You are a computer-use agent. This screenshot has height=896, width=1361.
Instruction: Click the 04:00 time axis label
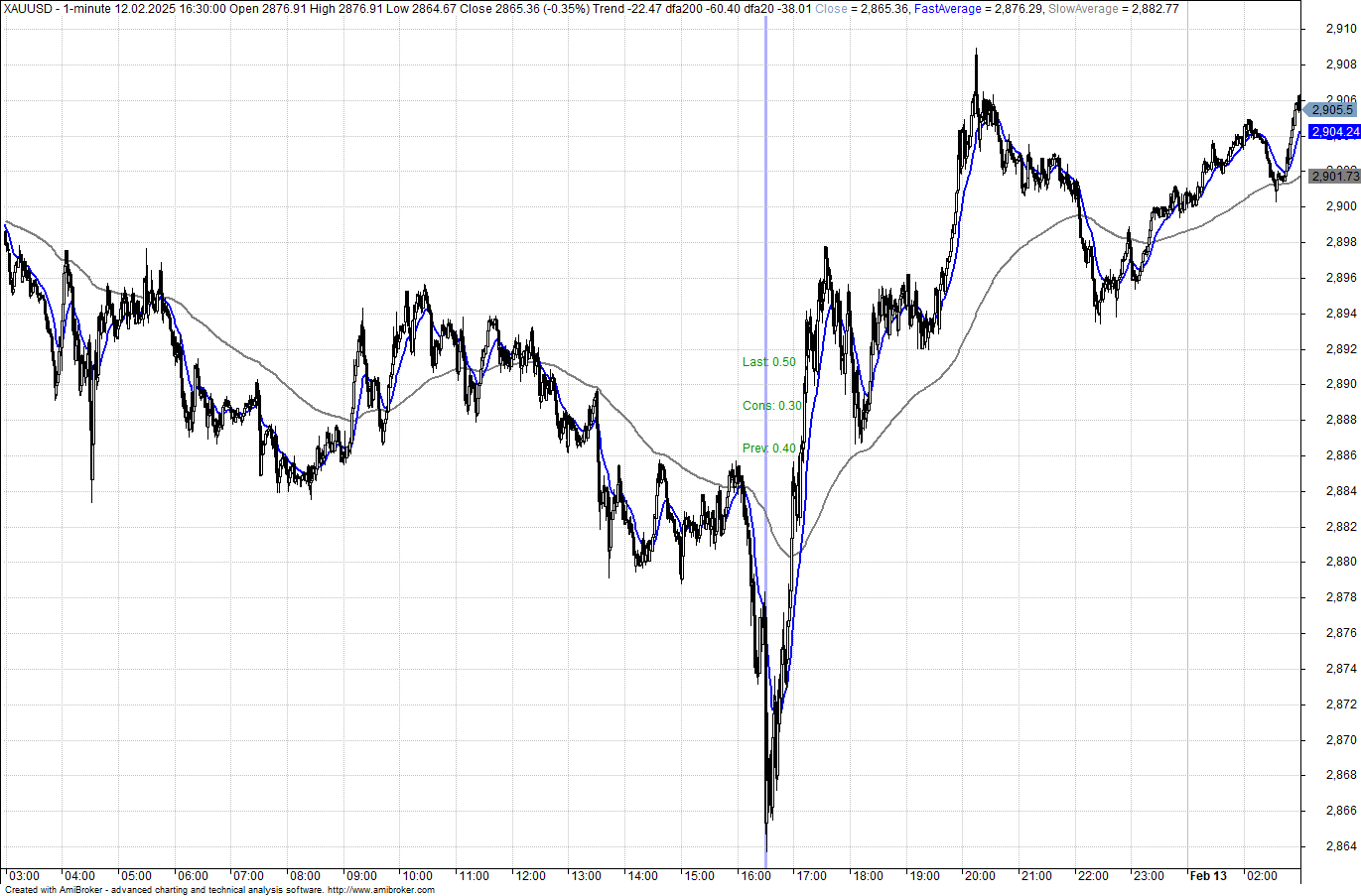(x=79, y=876)
